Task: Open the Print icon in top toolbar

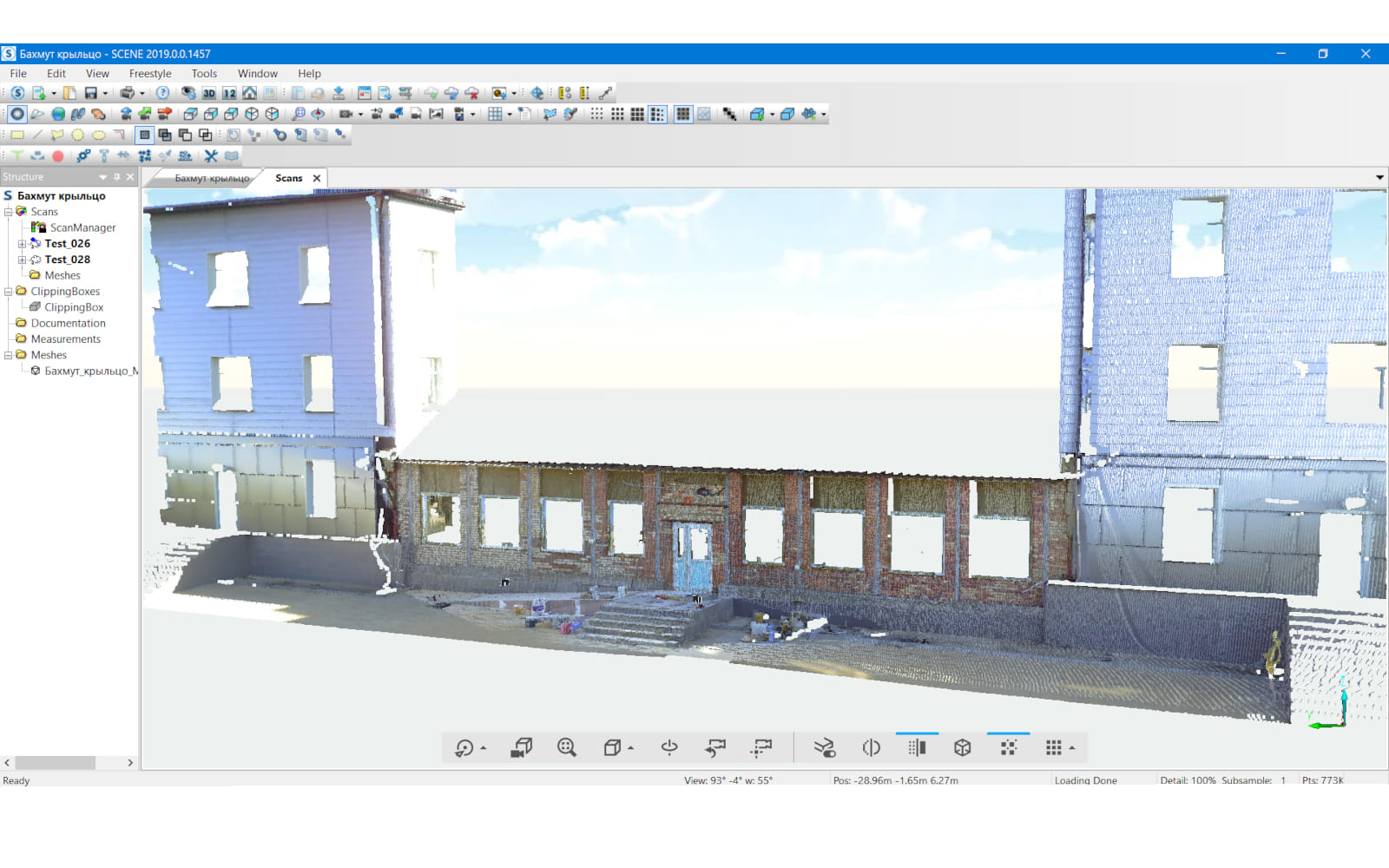Action: [x=128, y=93]
